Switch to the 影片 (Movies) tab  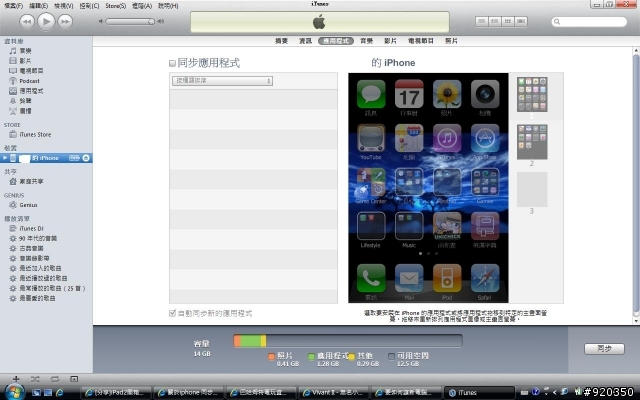[390, 41]
